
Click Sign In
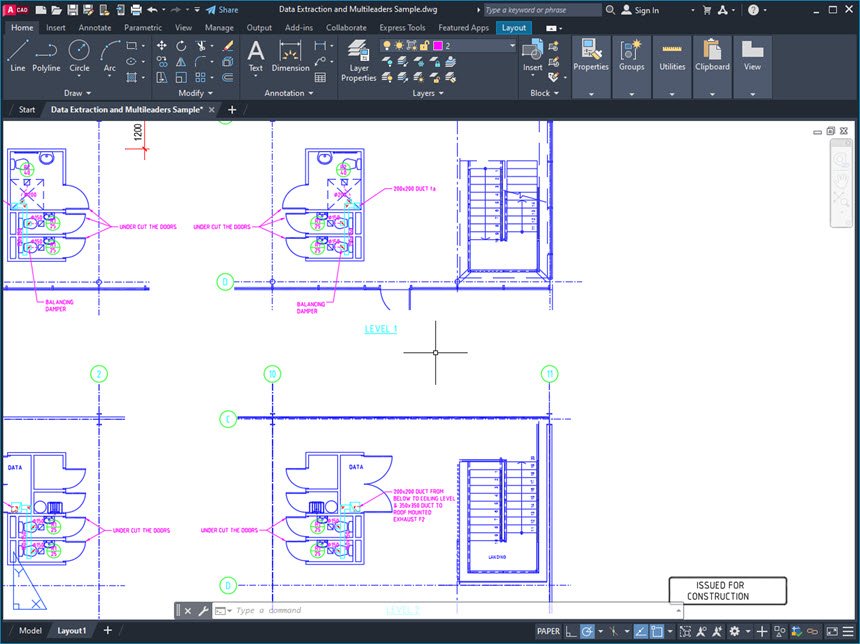coord(641,10)
